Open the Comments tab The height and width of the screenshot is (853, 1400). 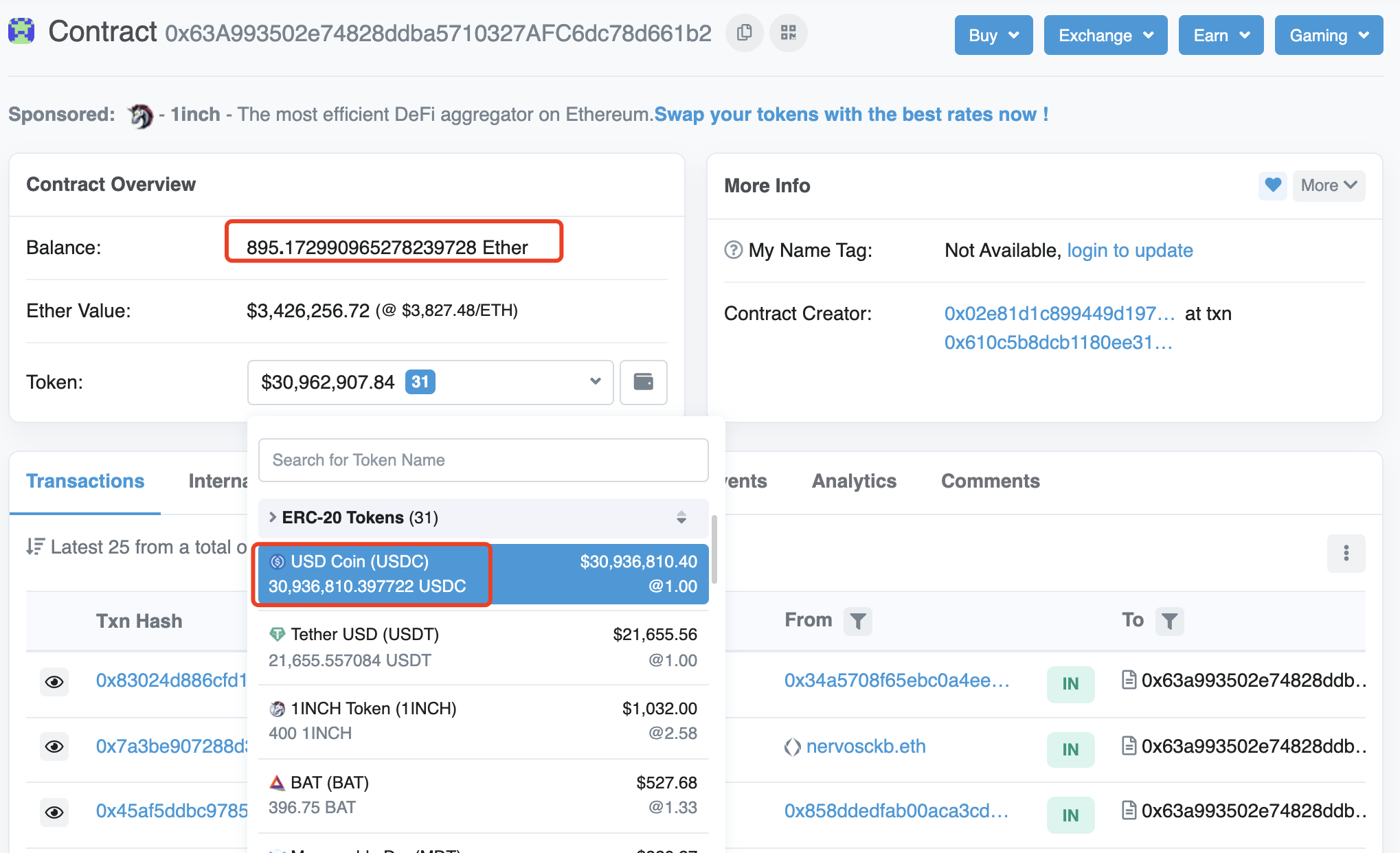[990, 481]
